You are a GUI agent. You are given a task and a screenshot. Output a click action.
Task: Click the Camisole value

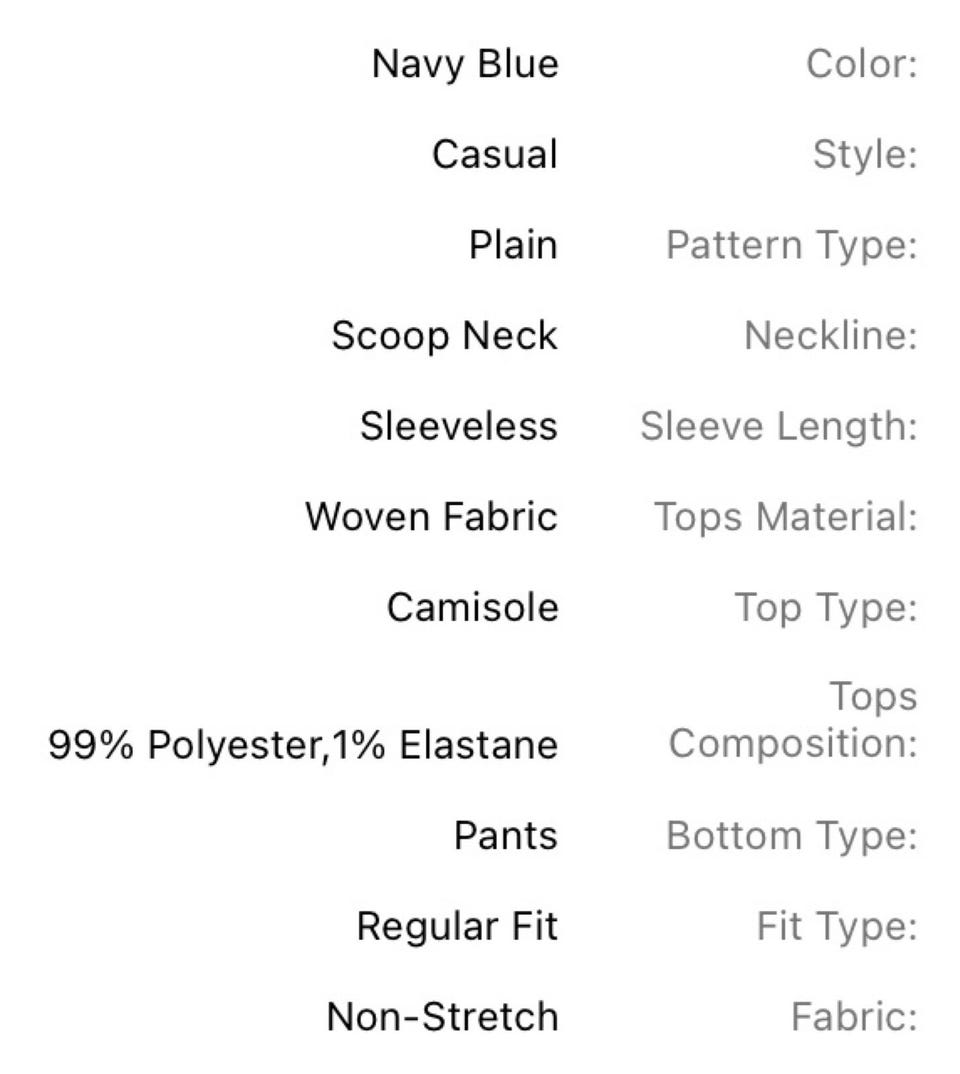tap(472, 607)
